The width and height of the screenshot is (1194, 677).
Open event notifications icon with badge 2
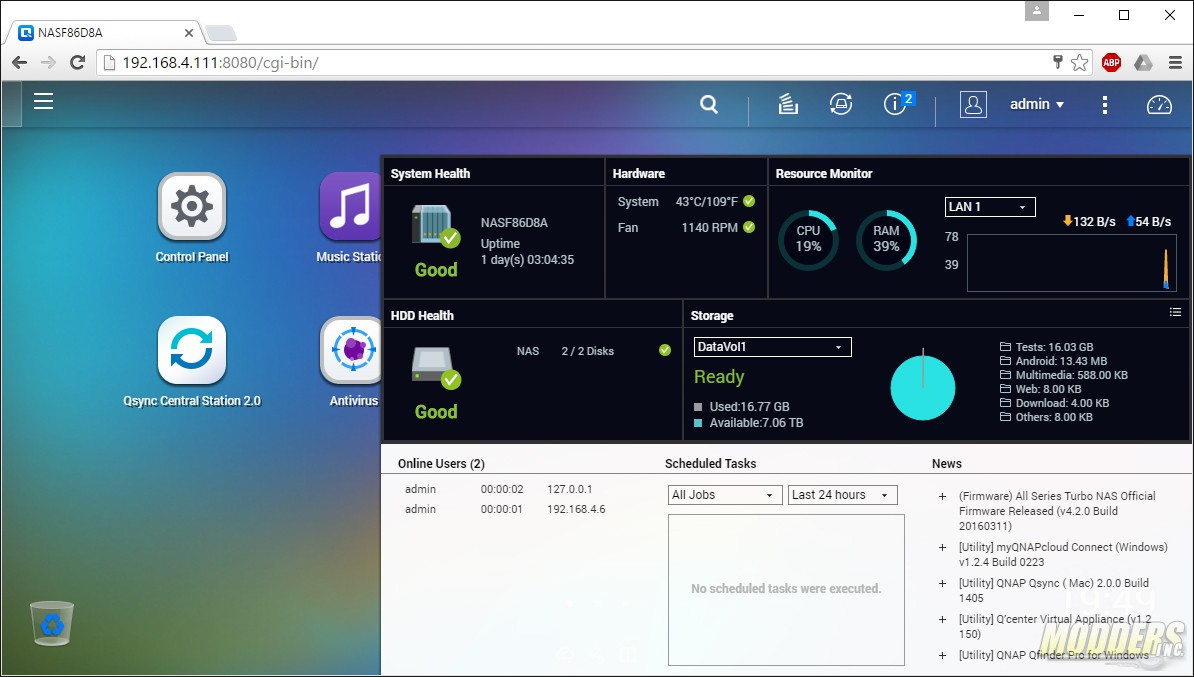[x=898, y=104]
